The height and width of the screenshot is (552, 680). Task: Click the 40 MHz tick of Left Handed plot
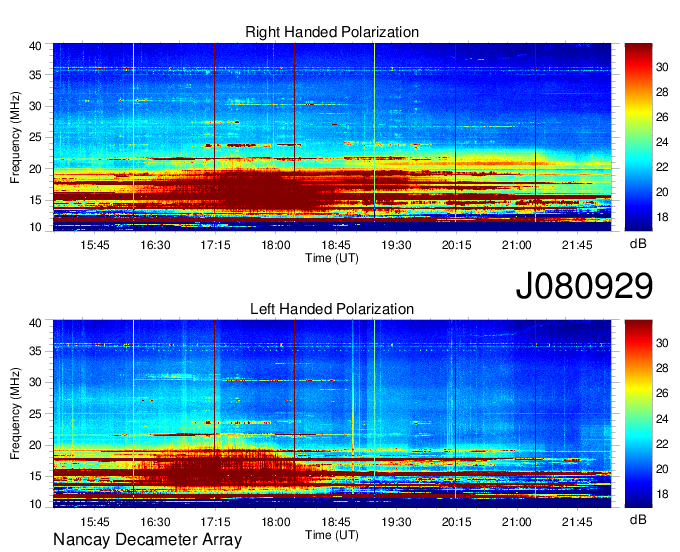point(35,323)
